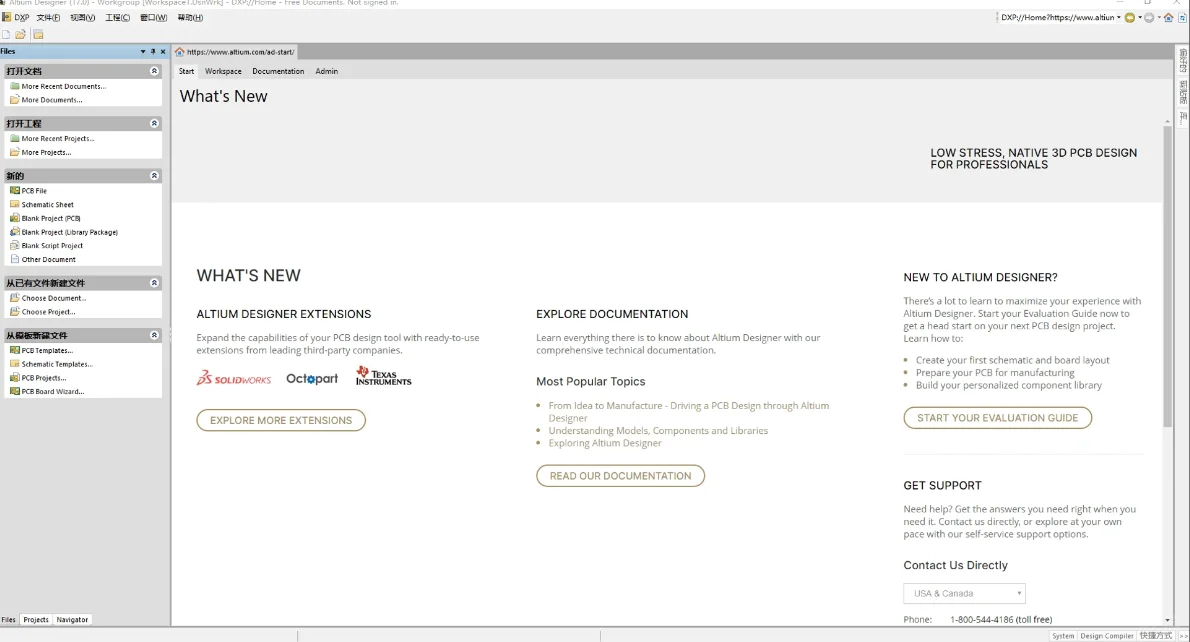Image resolution: width=1190 pixels, height=642 pixels.
Task: Switch to the Projects panel tab
Action: pyautogui.click(x=36, y=619)
